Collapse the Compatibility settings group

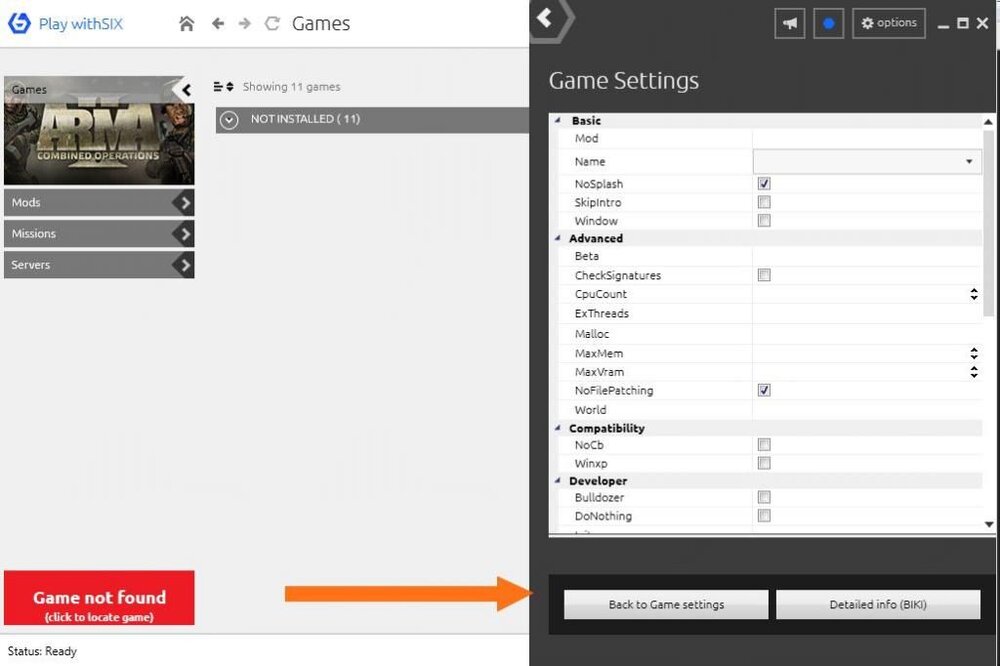click(557, 427)
